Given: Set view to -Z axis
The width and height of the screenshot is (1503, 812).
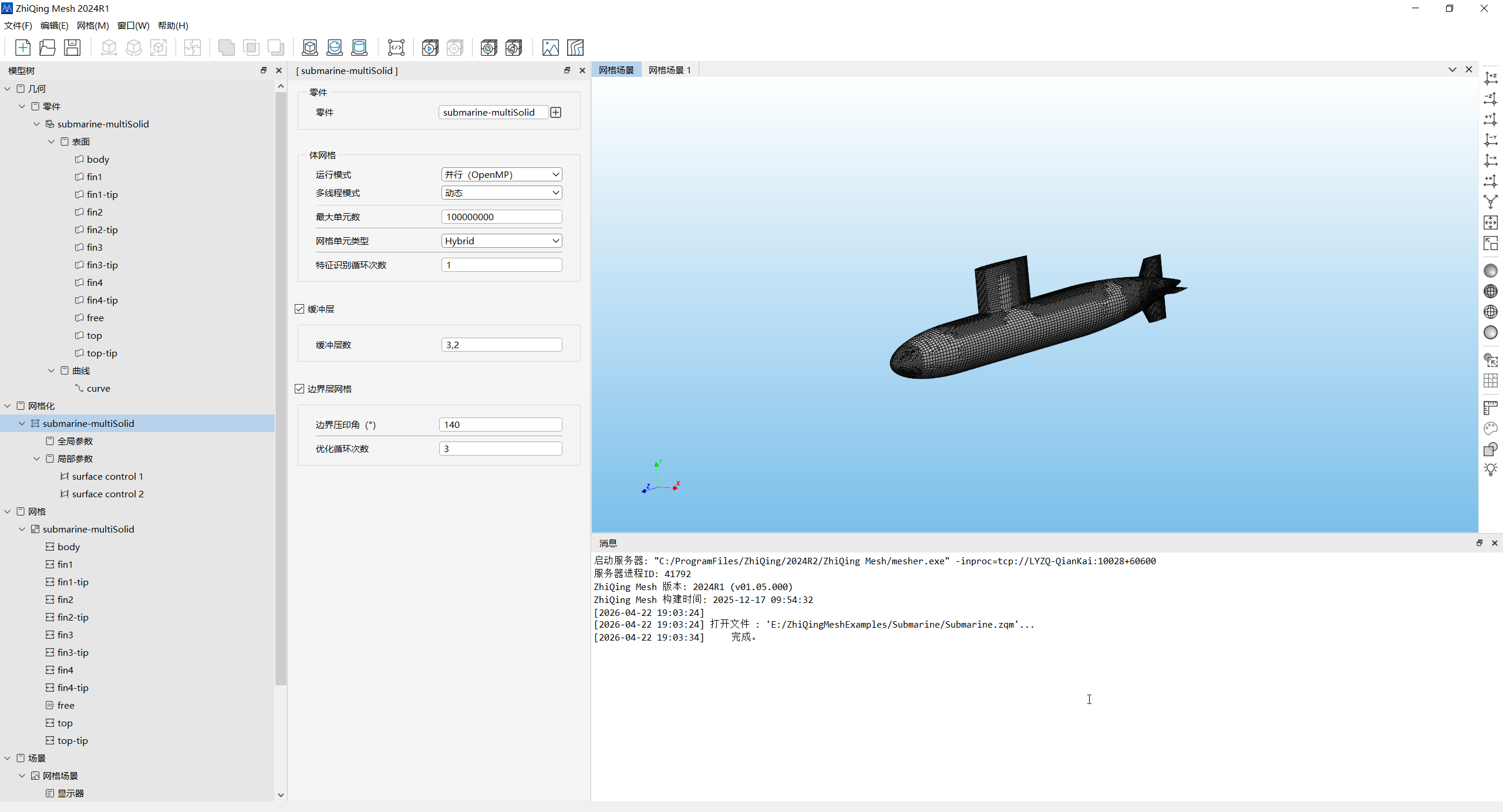Looking at the screenshot, I should click(x=1491, y=99).
